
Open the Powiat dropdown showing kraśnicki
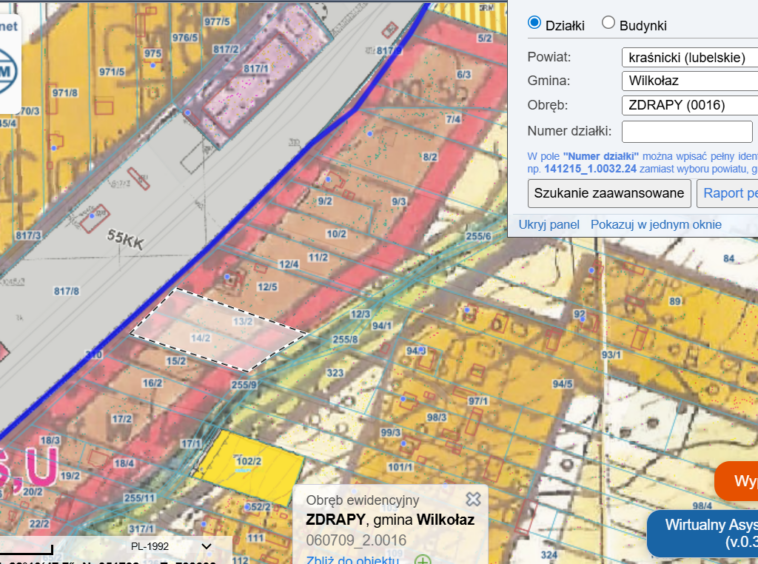(689, 58)
